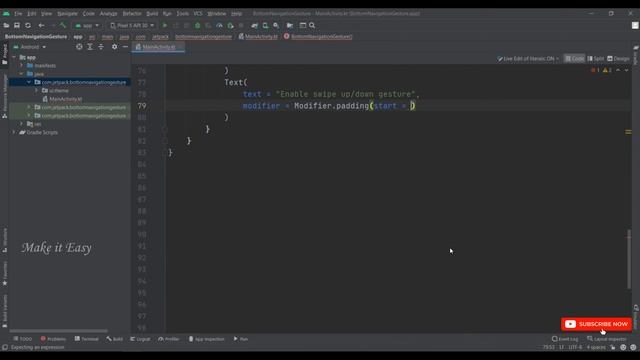Click the Sync Project with Gradle Files icon
Image resolution: width=640 pixels, height=360 pixels.
tap(254, 25)
